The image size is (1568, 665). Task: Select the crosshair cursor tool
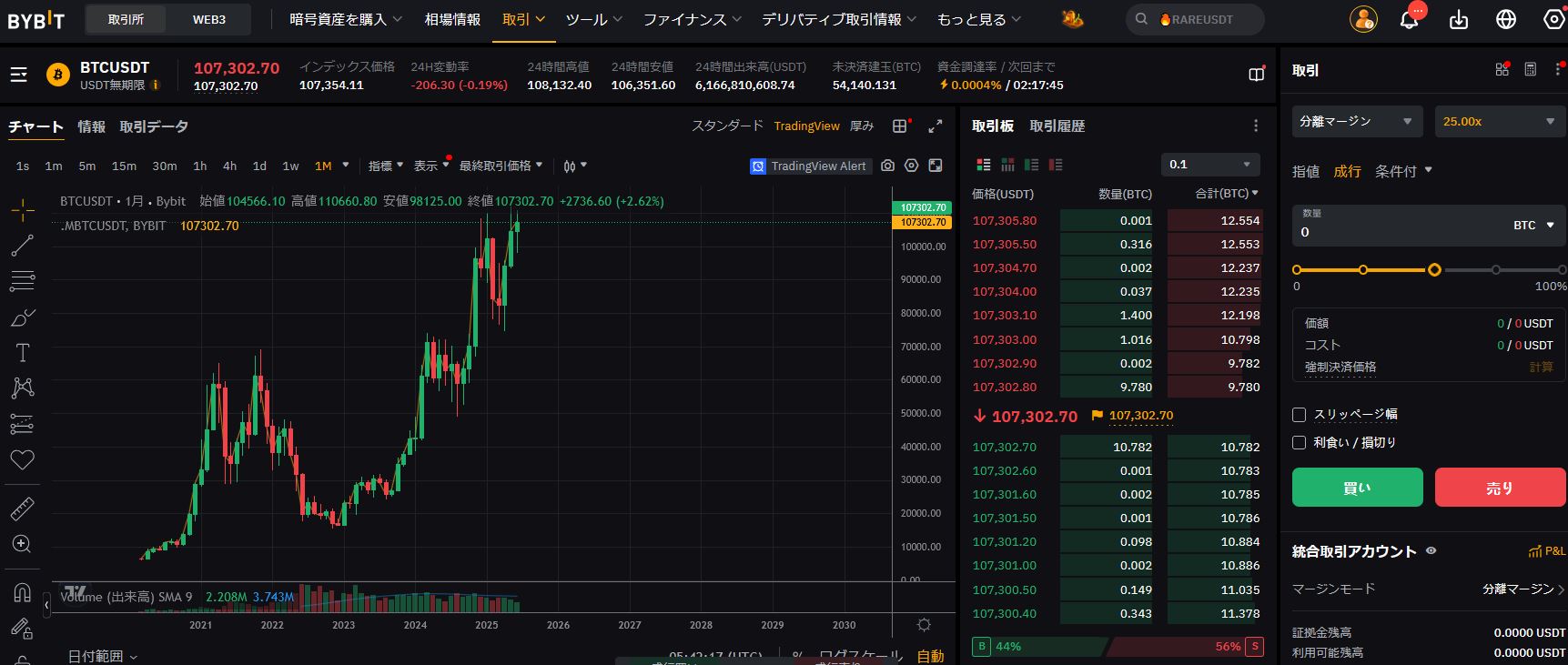pos(23,210)
